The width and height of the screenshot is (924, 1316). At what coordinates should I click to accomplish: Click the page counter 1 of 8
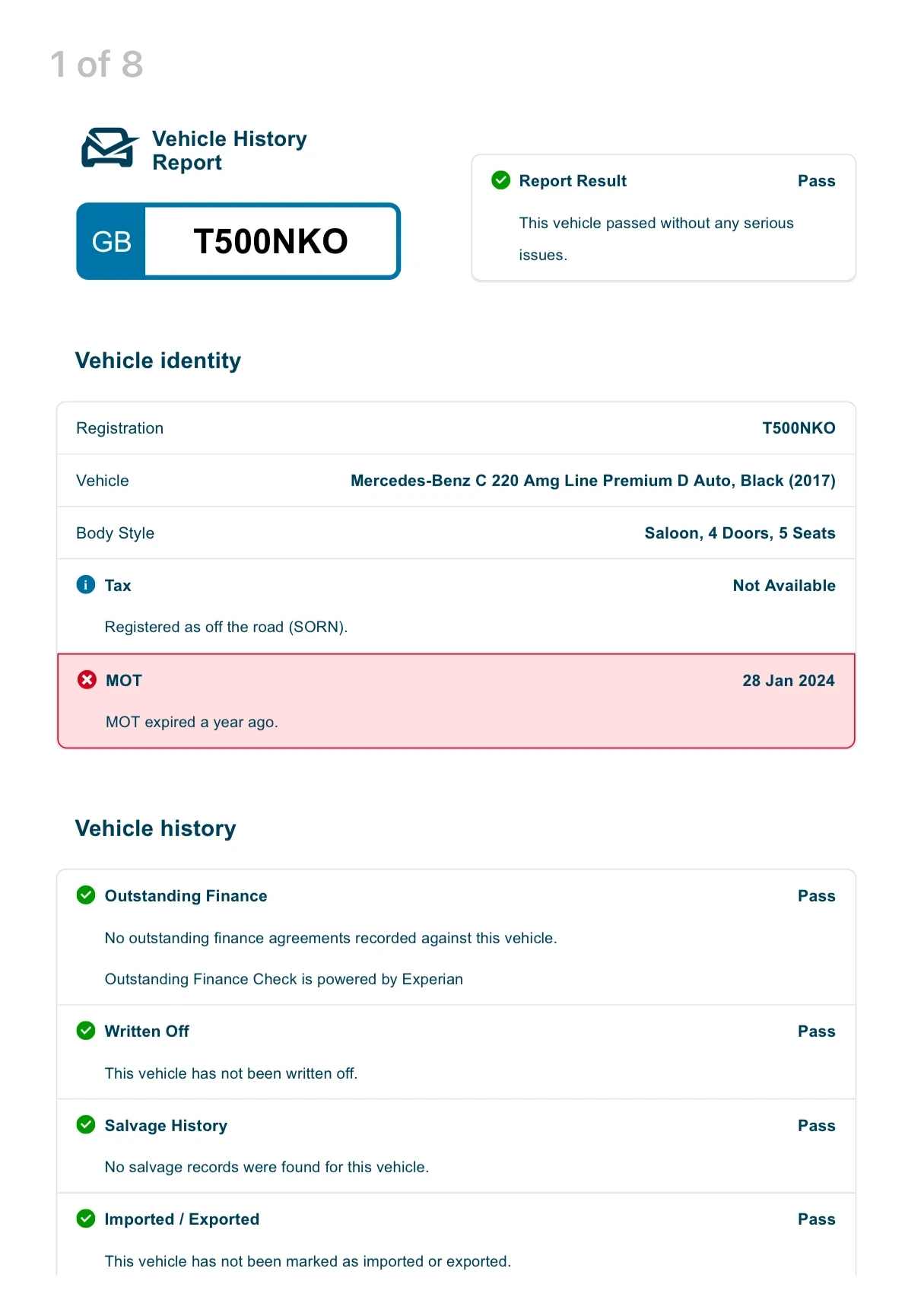pos(97,65)
